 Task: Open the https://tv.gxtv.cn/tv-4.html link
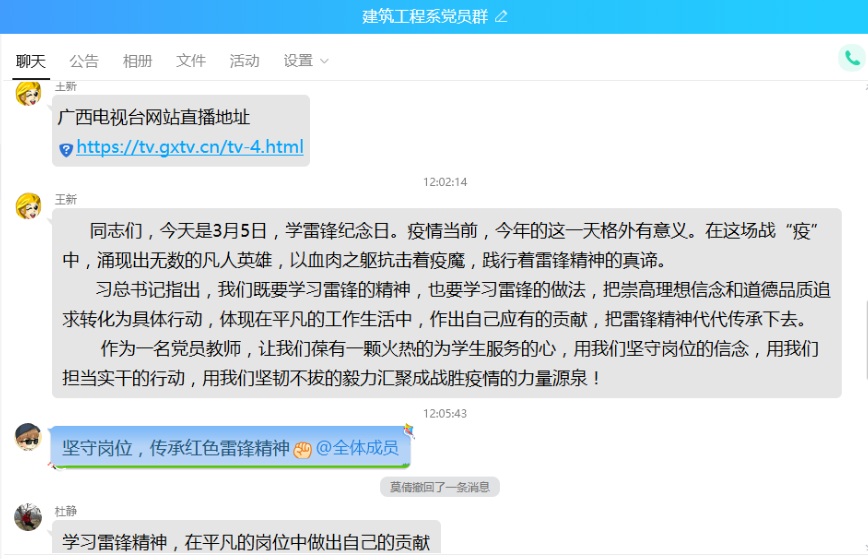[190, 147]
